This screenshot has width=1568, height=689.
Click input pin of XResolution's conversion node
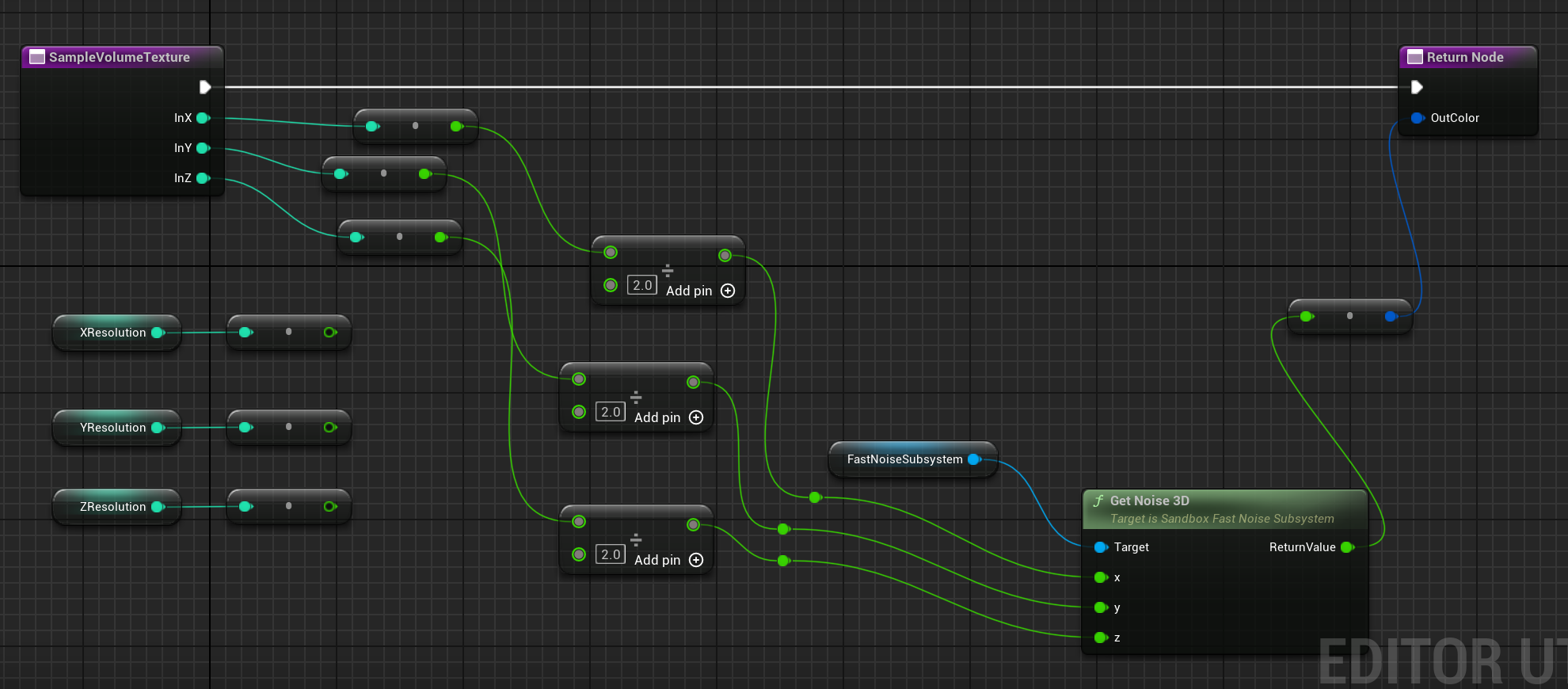click(245, 332)
